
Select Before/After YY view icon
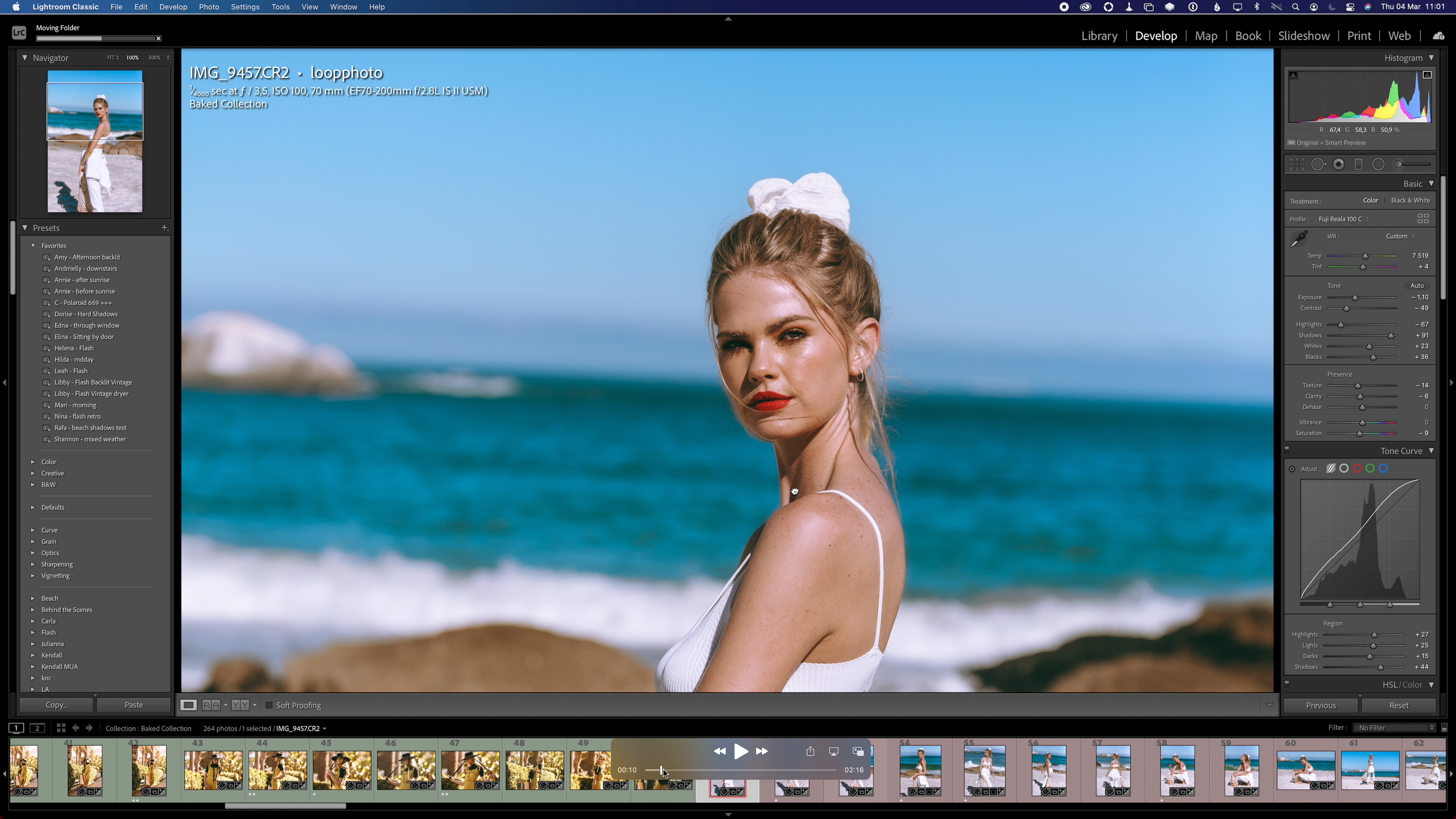click(240, 705)
